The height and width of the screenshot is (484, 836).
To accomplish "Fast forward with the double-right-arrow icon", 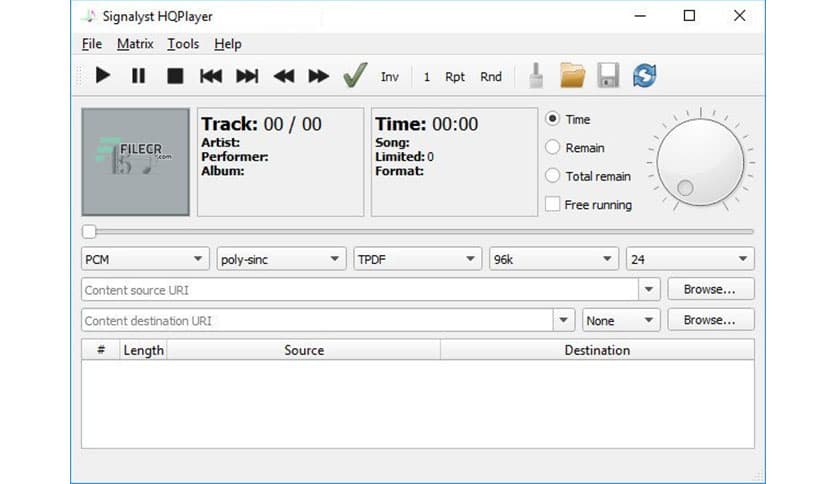I will coord(319,76).
